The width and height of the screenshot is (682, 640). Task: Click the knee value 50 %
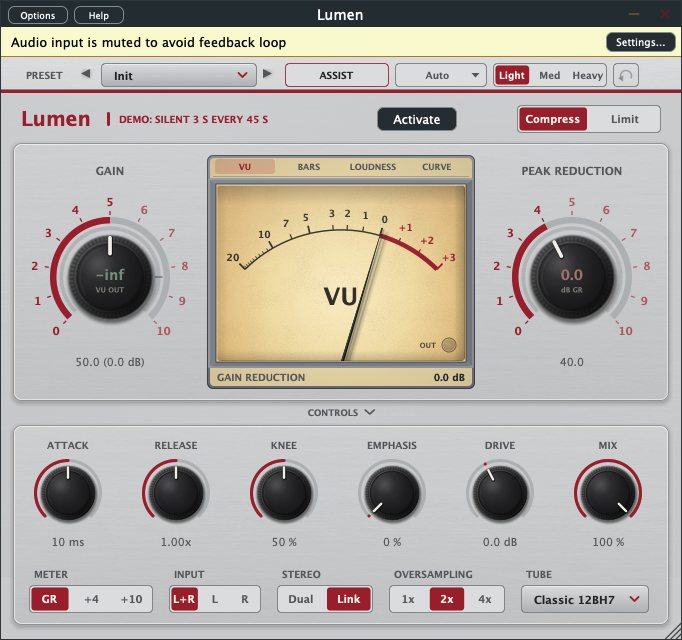point(284,542)
